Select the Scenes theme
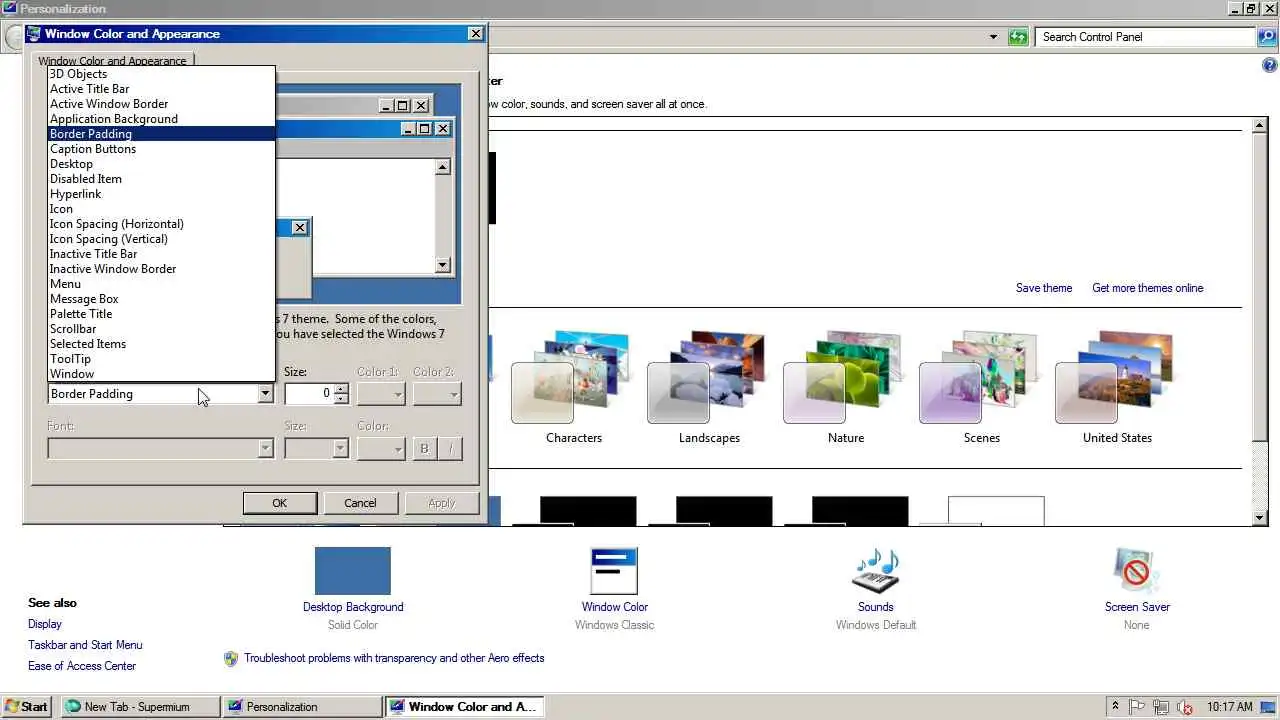Image resolution: width=1280 pixels, height=720 pixels. coord(982,388)
